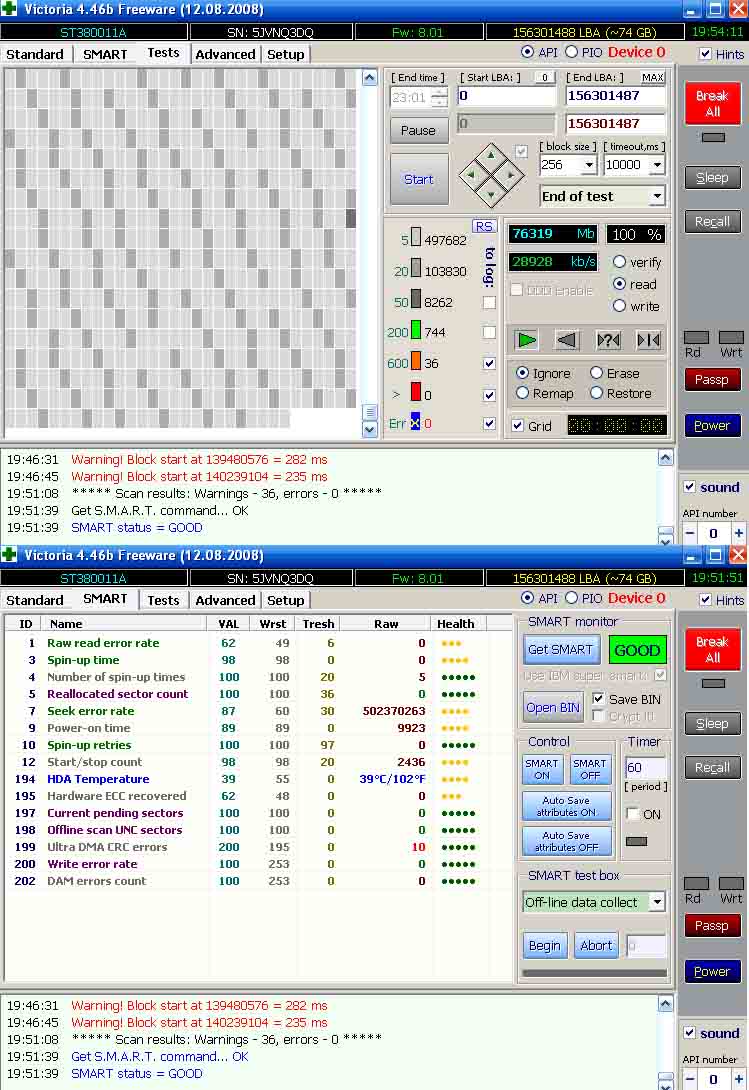Screen dimensions: 749x1090
Task: Open the Setup tab in Tests window
Action: tap(286, 54)
